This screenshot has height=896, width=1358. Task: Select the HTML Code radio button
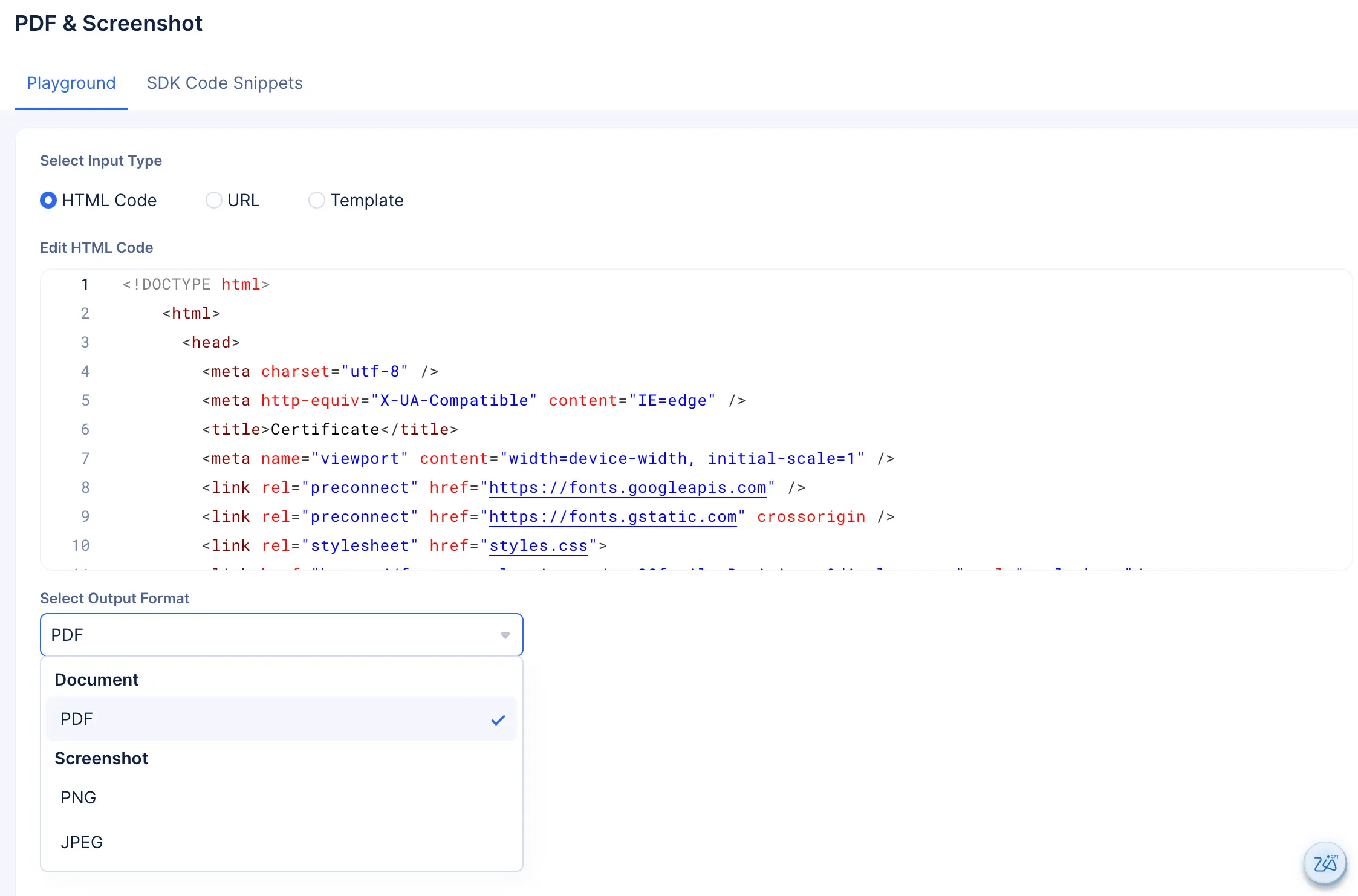tap(48, 200)
